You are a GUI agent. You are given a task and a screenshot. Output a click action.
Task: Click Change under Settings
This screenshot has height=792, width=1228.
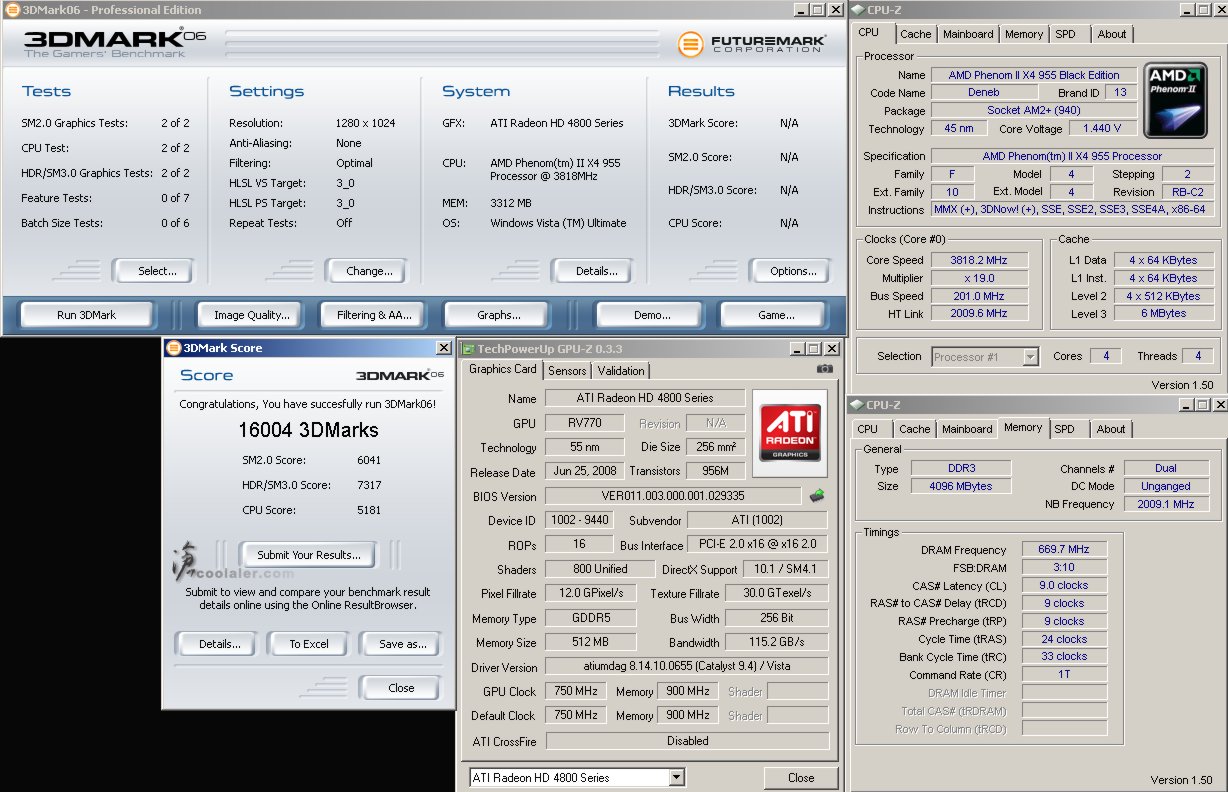point(369,271)
